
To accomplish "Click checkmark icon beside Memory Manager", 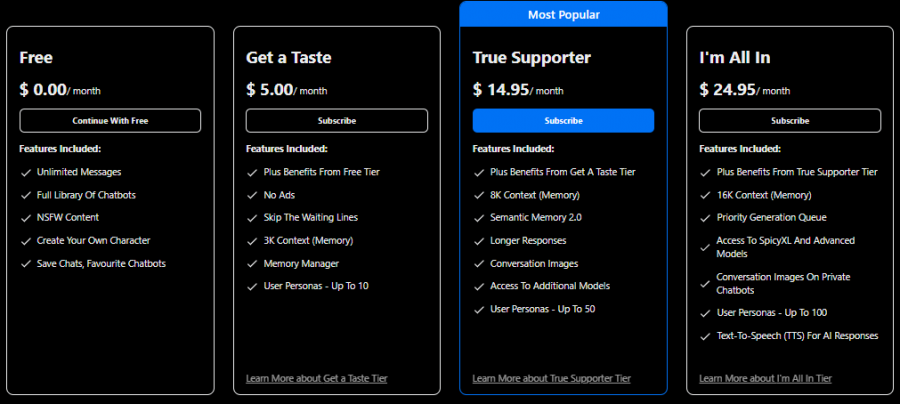I will click(x=252, y=264).
